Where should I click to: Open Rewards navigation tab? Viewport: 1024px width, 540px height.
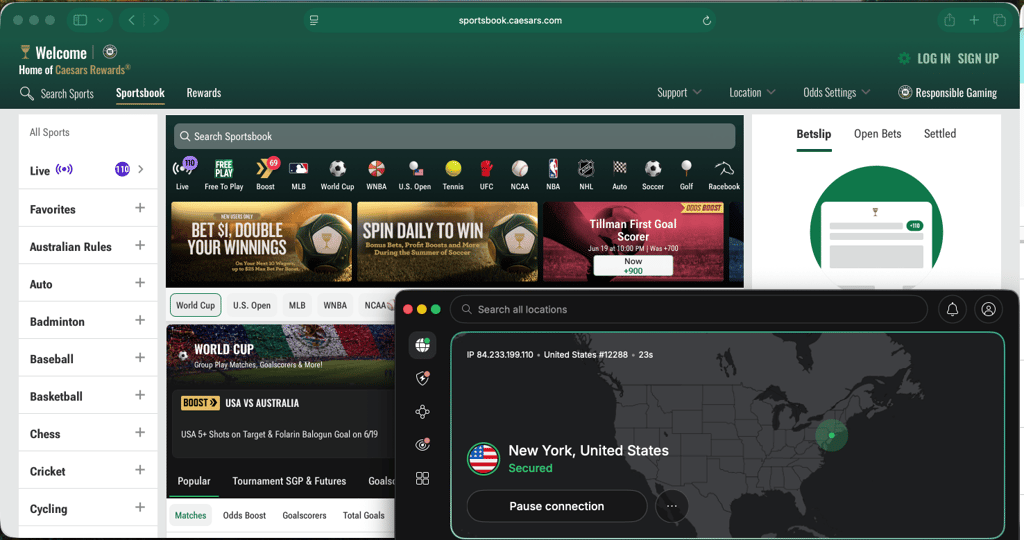204,93
